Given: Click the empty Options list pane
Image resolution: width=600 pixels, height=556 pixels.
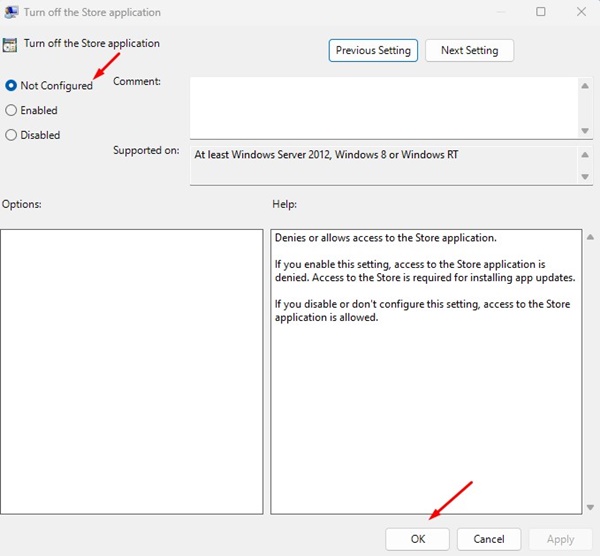Looking at the screenshot, I should tap(132, 372).
